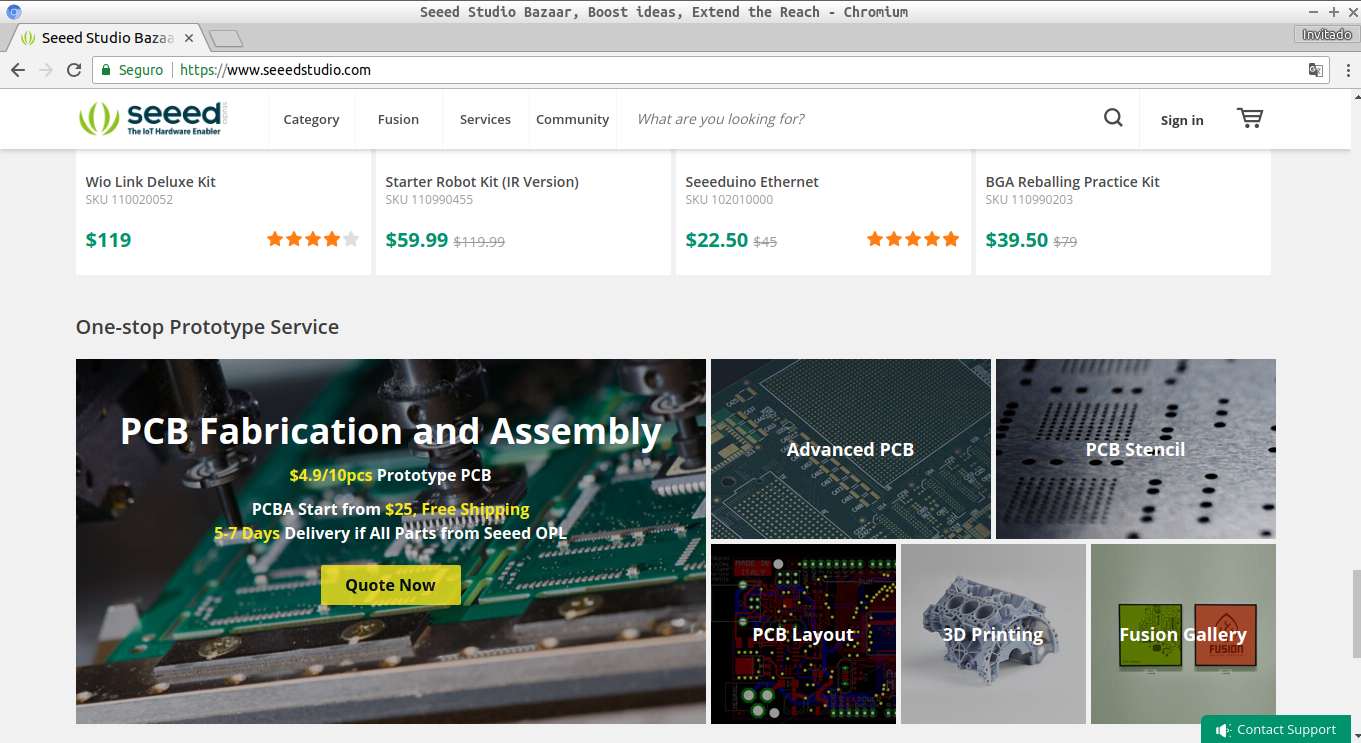Image resolution: width=1361 pixels, height=743 pixels.
Task: Open the Fusion menu
Action: point(398,119)
